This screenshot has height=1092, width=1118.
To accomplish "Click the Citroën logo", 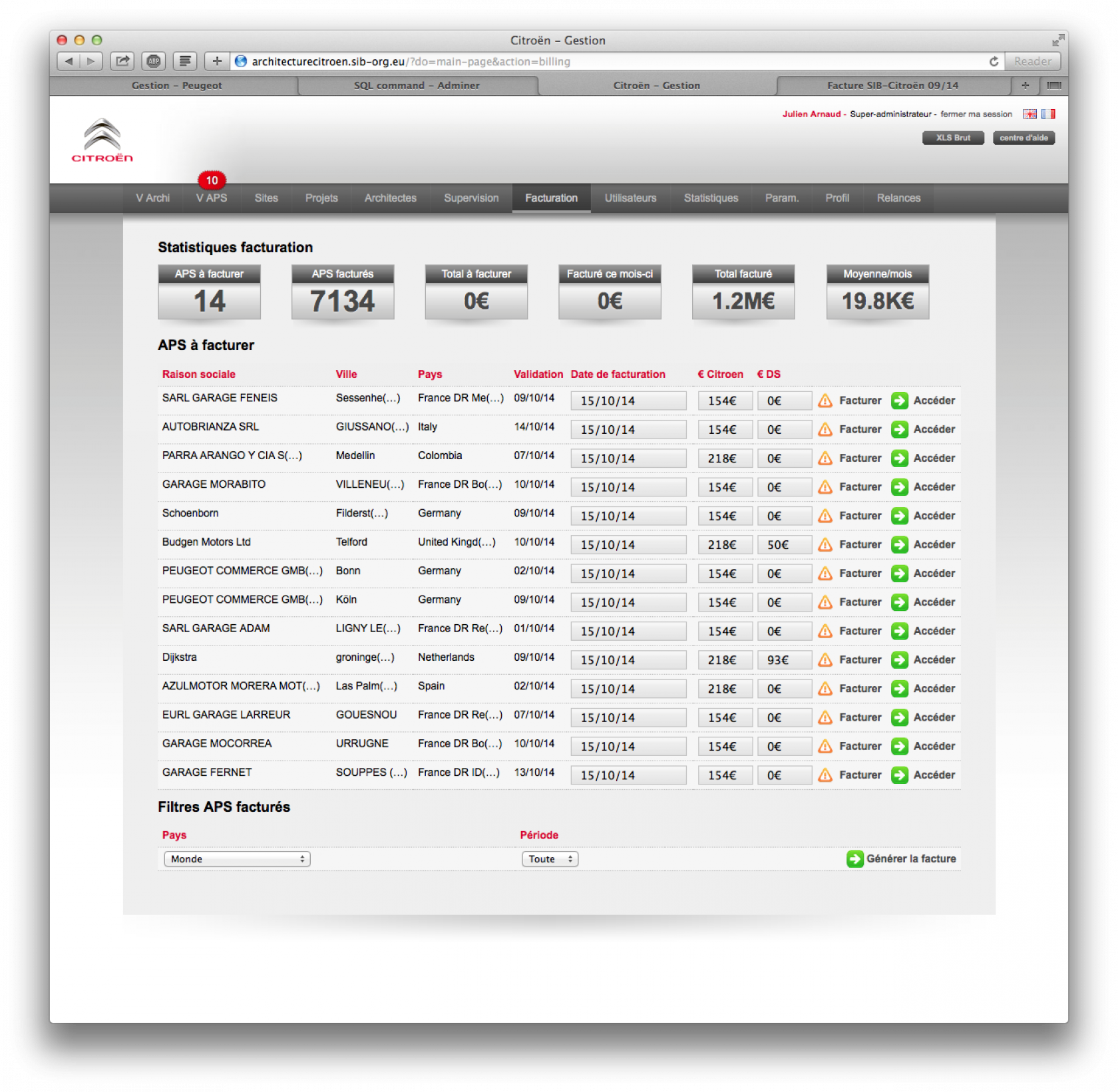I will click(x=102, y=140).
